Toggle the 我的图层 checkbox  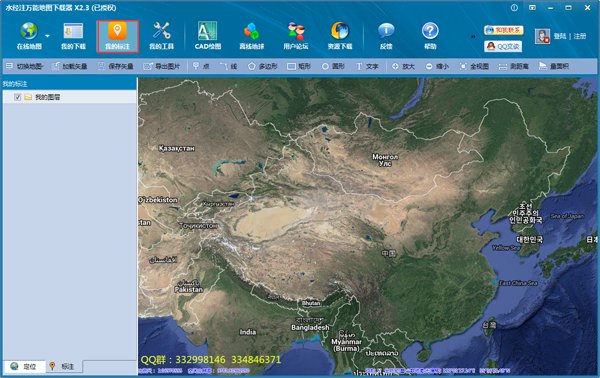[x=18, y=97]
